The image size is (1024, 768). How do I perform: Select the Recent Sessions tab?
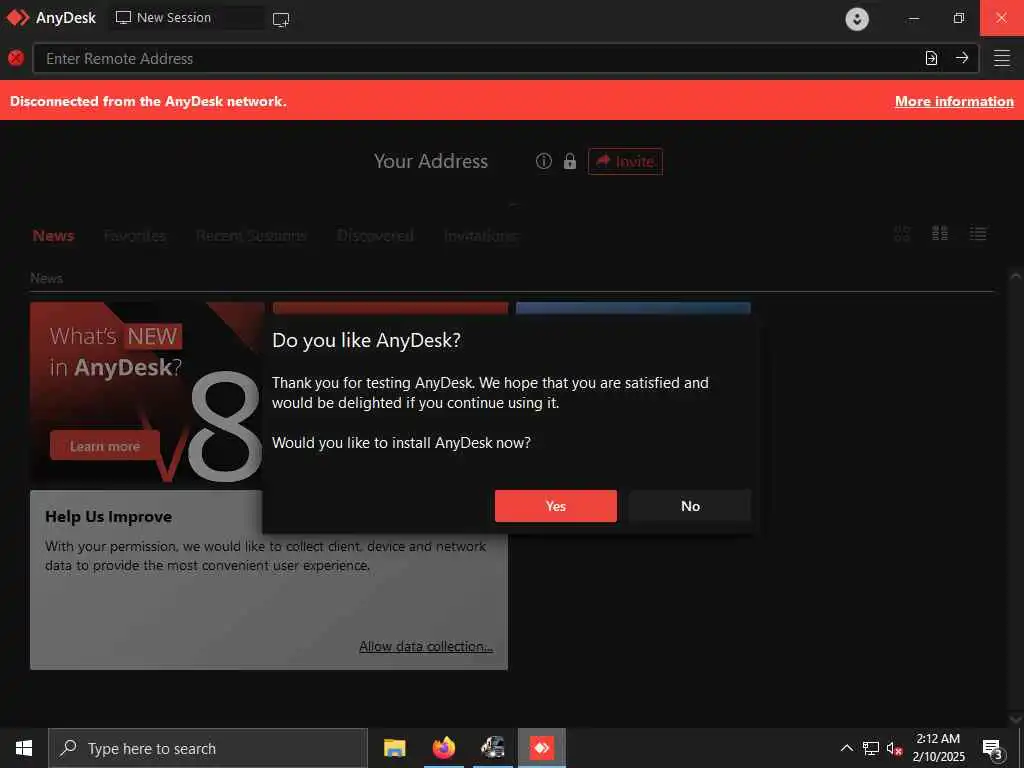(251, 235)
